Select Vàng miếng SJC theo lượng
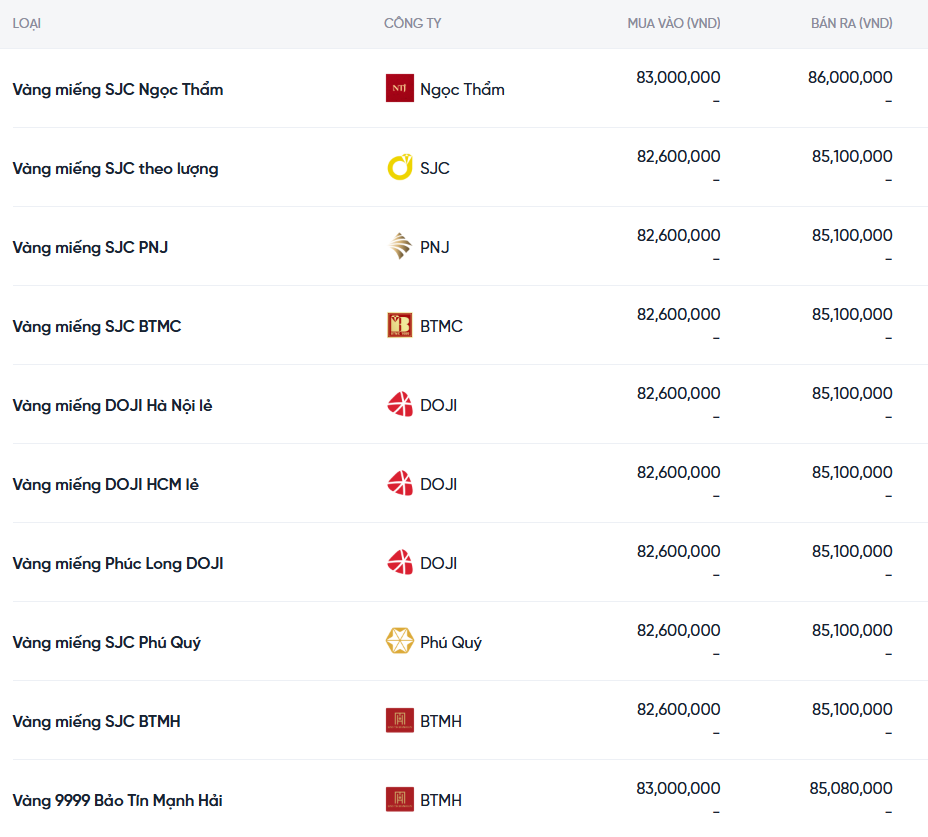This screenshot has height=837, width=928. (x=115, y=169)
